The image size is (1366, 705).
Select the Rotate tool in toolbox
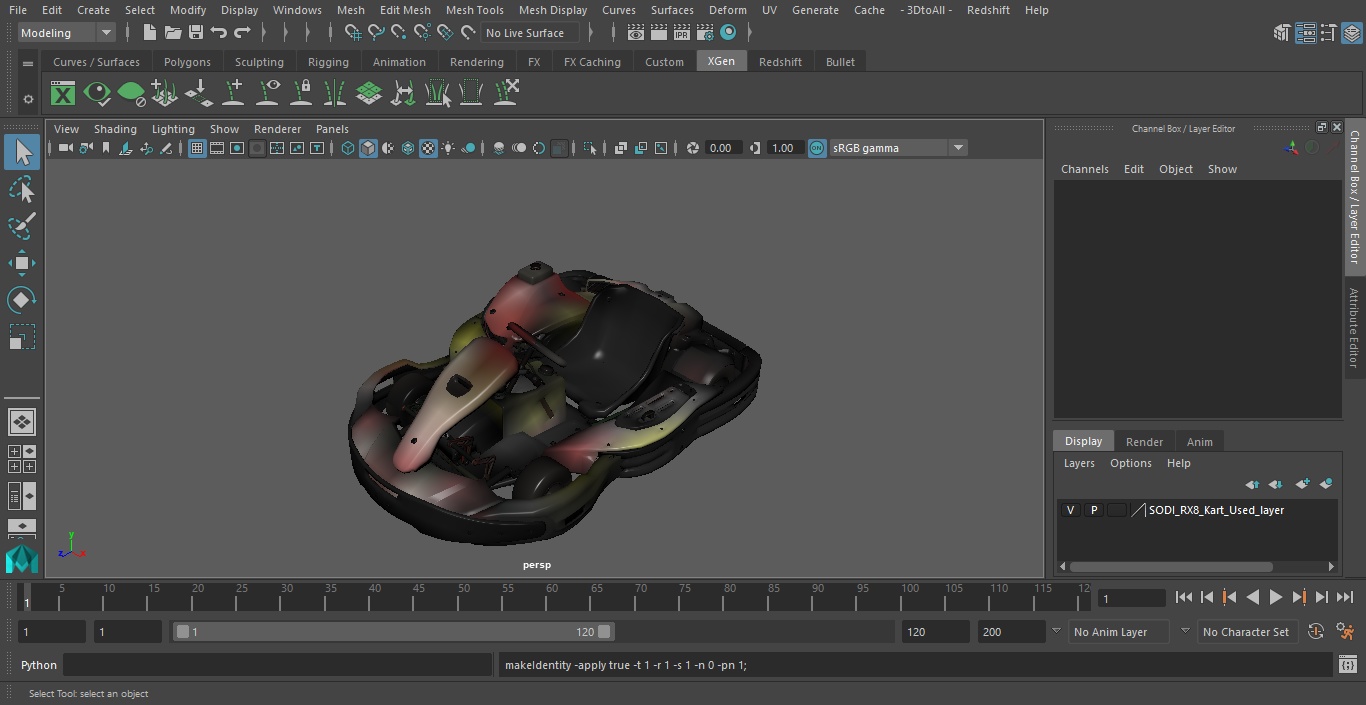pos(21,300)
